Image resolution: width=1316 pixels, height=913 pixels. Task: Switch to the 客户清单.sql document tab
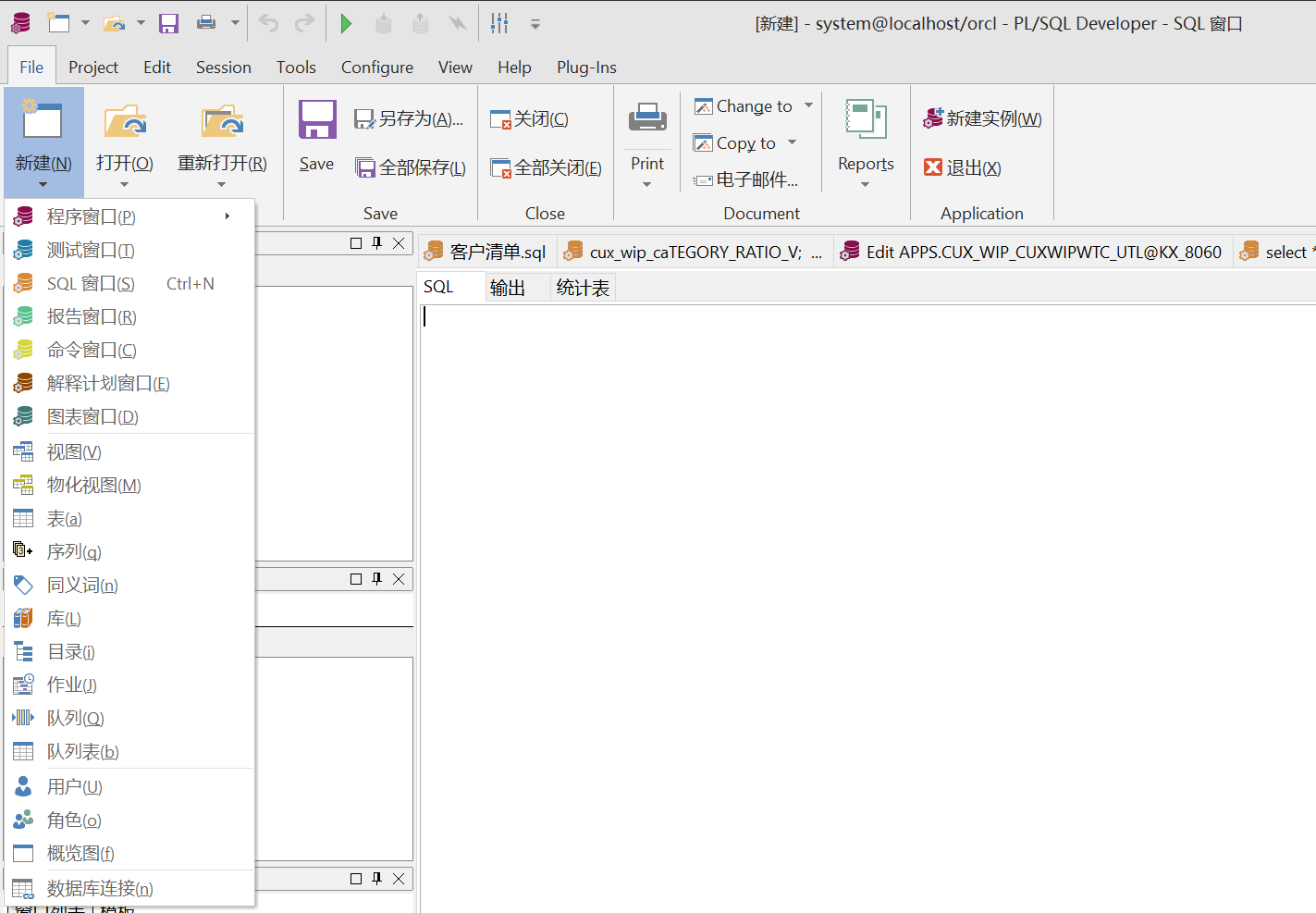click(x=486, y=252)
